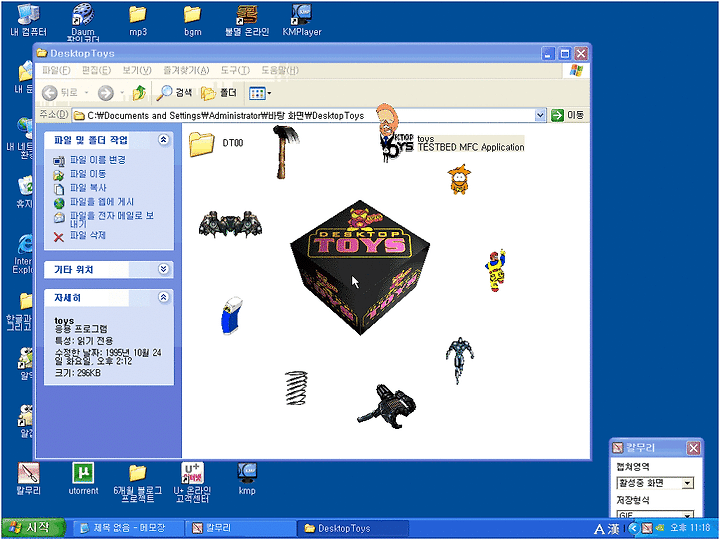Viewport: 720px width, 540px height.
Task: Click 파일 복사 copy file link
Action: click(88, 188)
